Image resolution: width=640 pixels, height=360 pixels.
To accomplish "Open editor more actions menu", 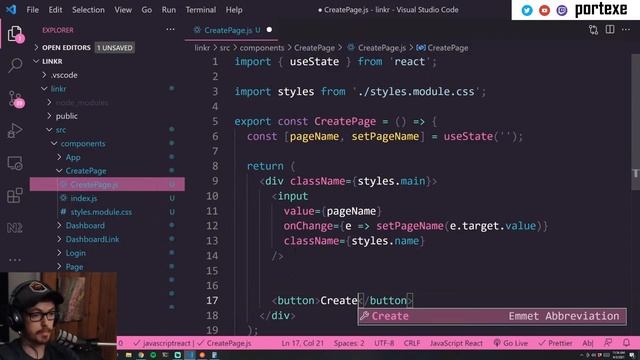I will pyautogui.click(x=626, y=29).
